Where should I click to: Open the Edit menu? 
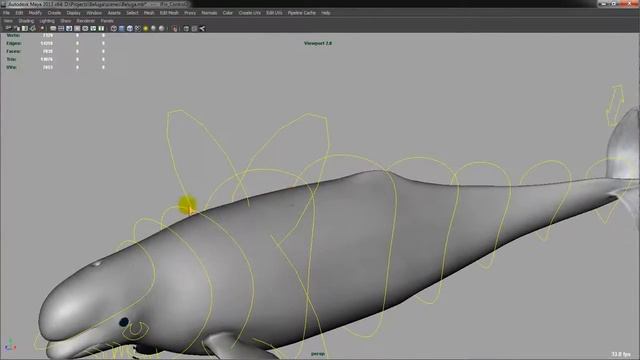pos(19,13)
